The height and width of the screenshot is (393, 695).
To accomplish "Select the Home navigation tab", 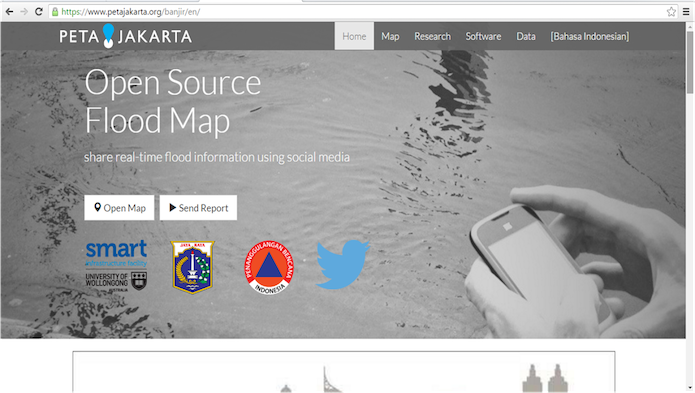I will click(354, 36).
